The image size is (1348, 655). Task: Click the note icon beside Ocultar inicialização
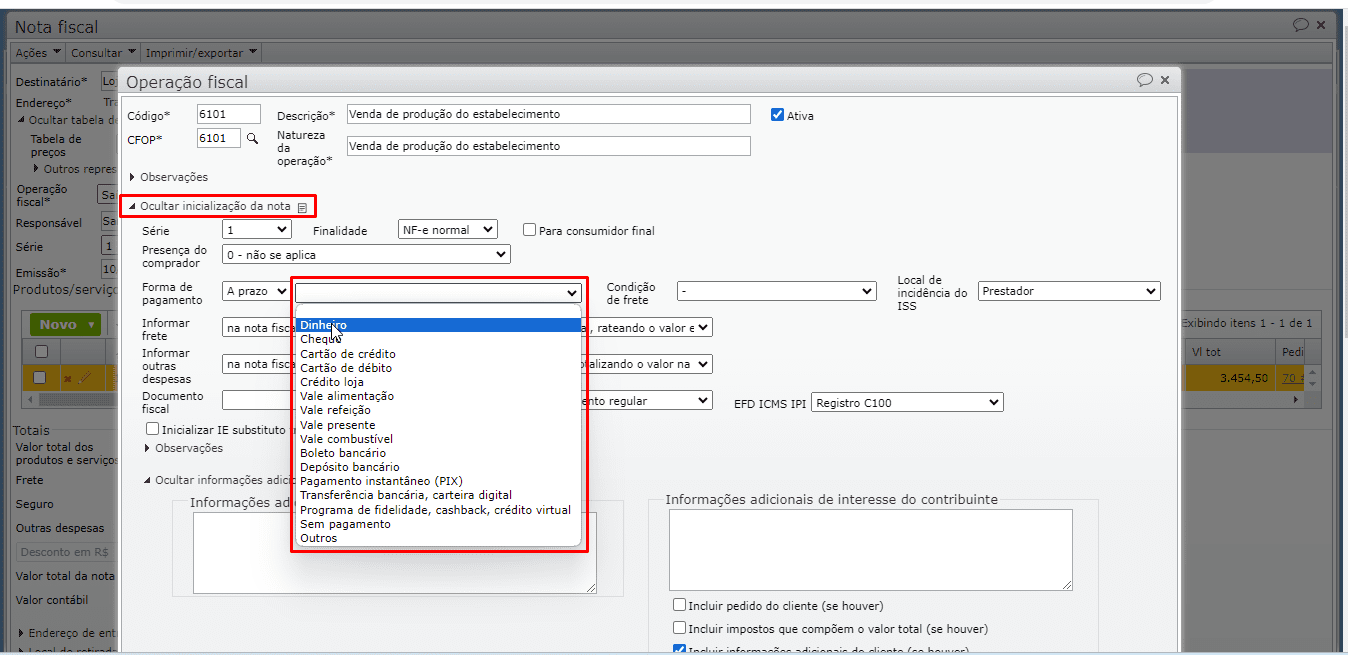click(x=302, y=207)
